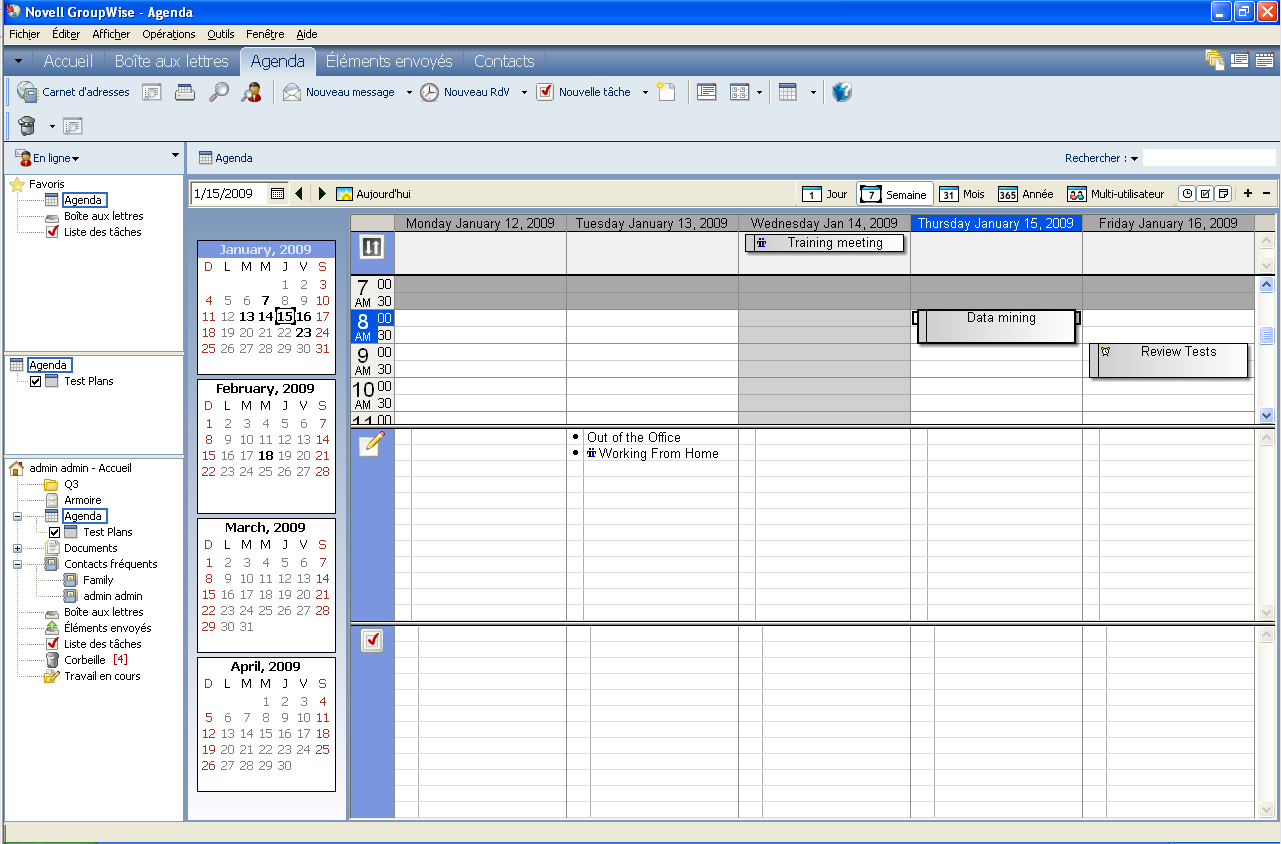This screenshot has height=844, width=1282.
Task: Open Fichier menu
Action: (24, 34)
